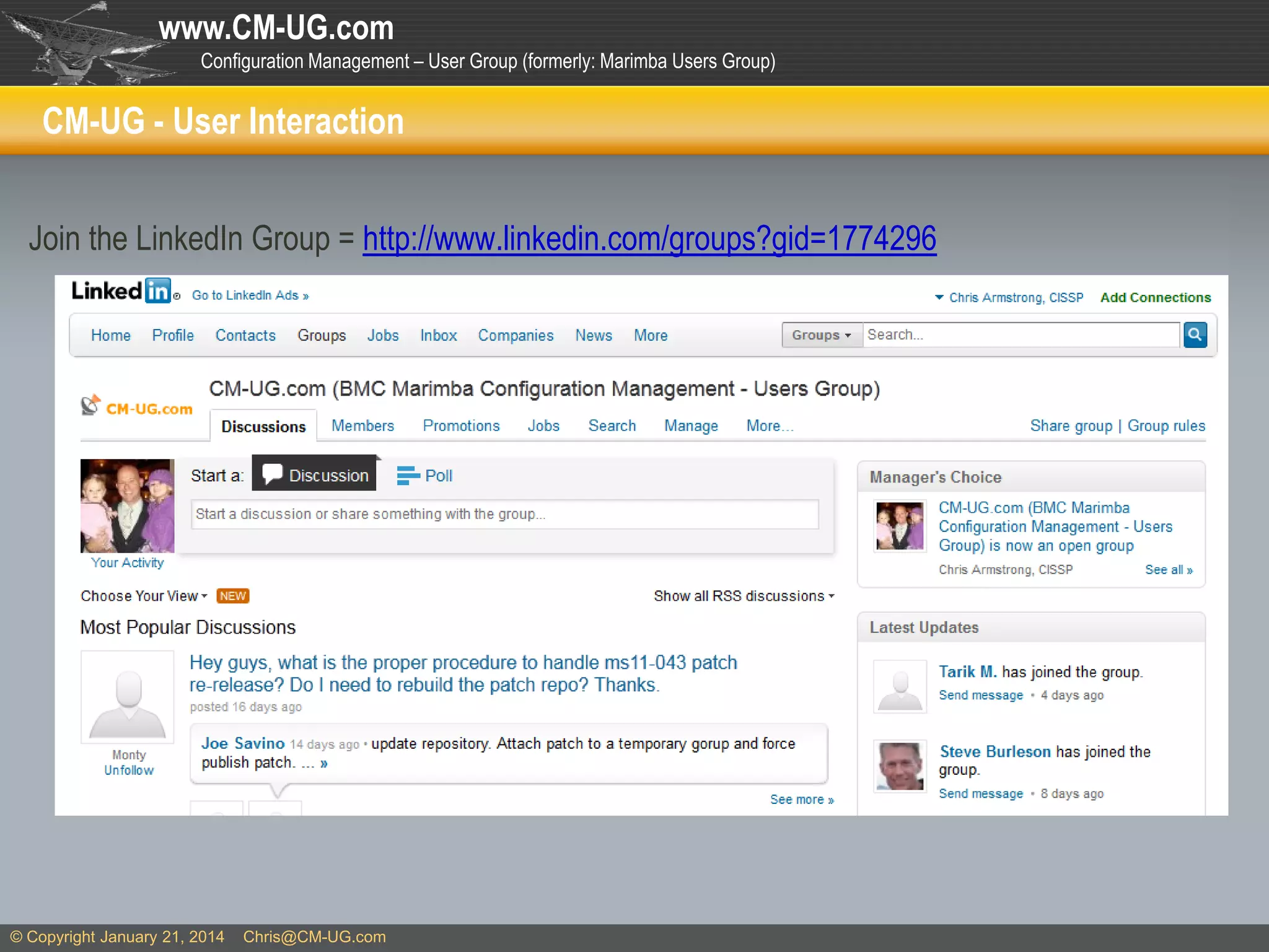Switch to the Discussions tab
The height and width of the screenshot is (952, 1269).
pos(263,426)
